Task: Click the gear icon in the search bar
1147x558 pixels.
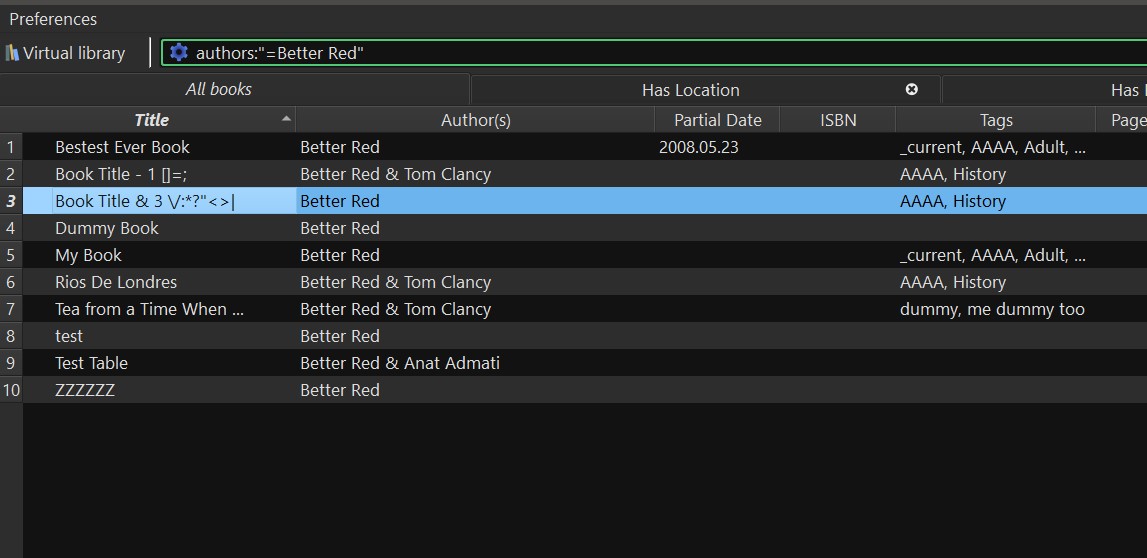Action: [x=179, y=53]
